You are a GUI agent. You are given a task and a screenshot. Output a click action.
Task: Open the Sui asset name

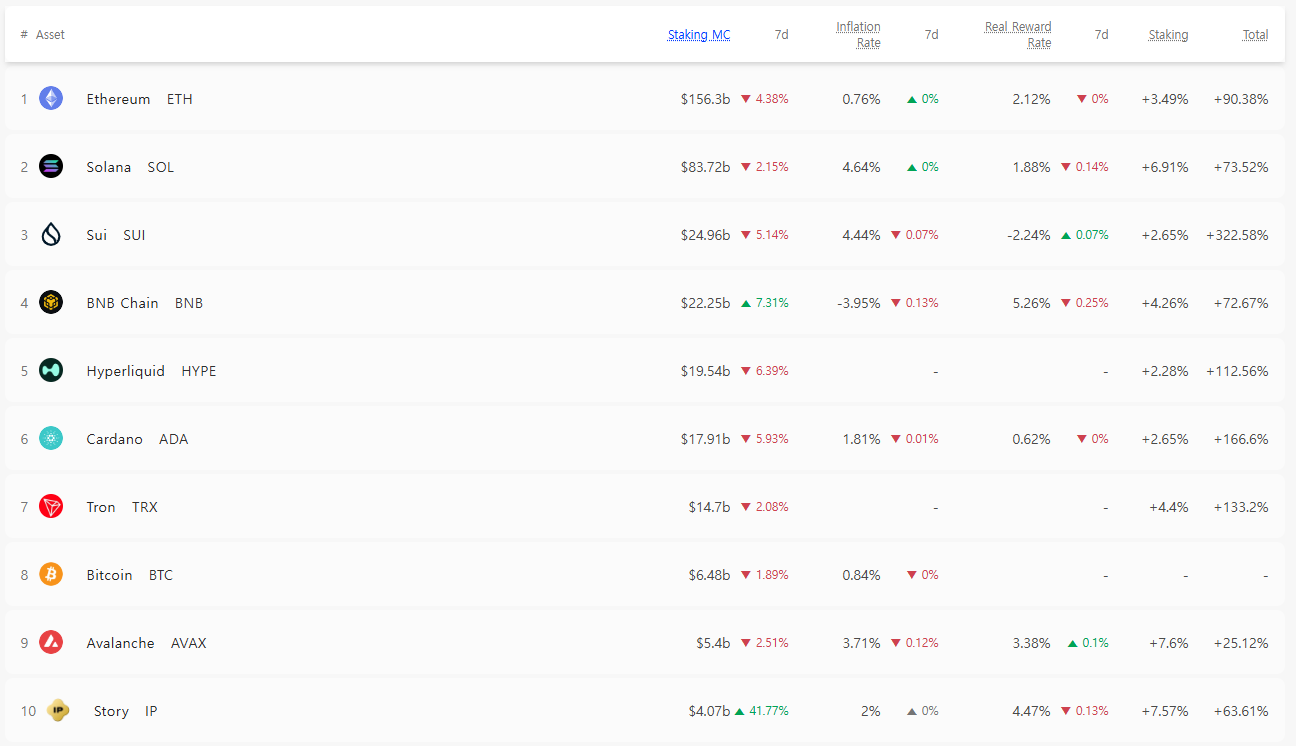pyautogui.click(x=97, y=235)
